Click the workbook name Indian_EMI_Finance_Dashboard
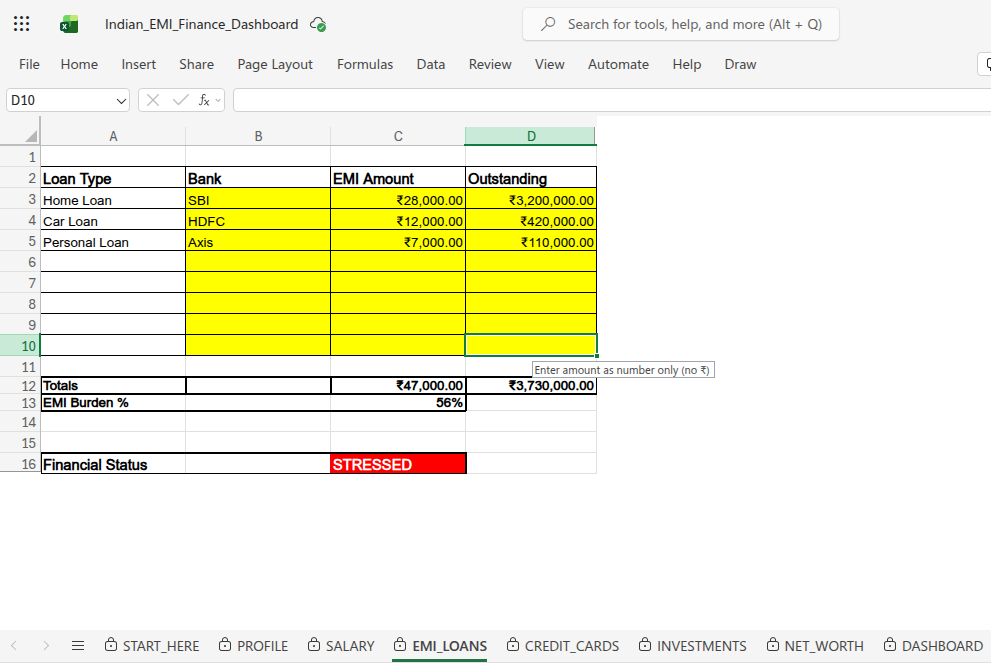Image resolution: width=991 pixels, height=664 pixels. tap(202, 25)
